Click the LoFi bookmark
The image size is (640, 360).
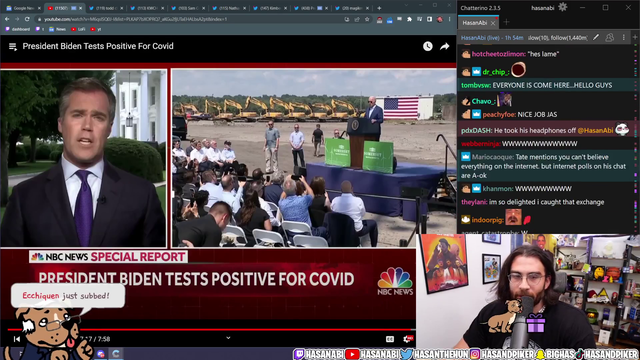pyautogui.click(x=78, y=29)
